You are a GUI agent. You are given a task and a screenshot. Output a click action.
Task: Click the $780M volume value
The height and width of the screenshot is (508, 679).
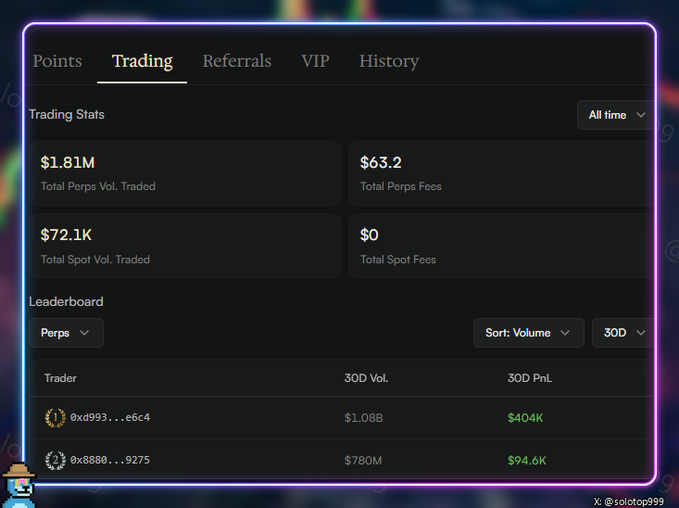[x=363, y=460]
